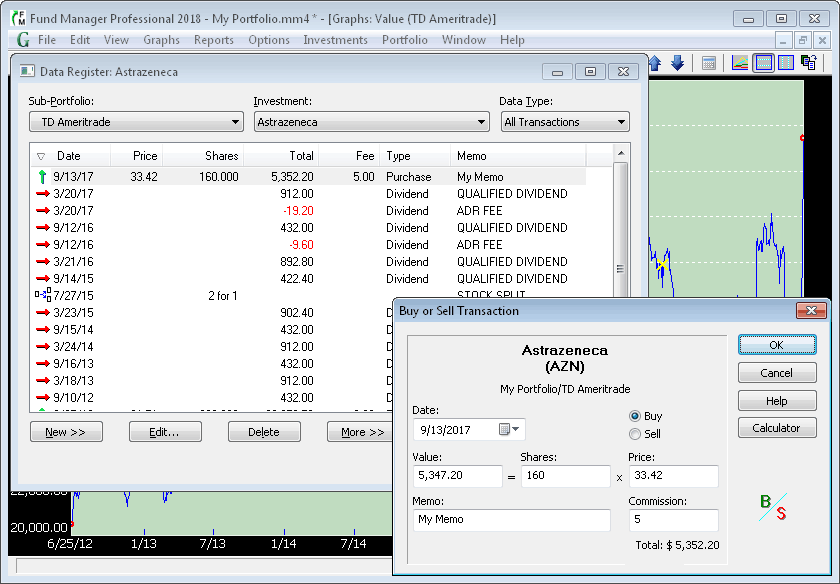The height and width of the screenshot is (584, 840).
Task: Open the Graphs menu
Action: pos(161,40)
